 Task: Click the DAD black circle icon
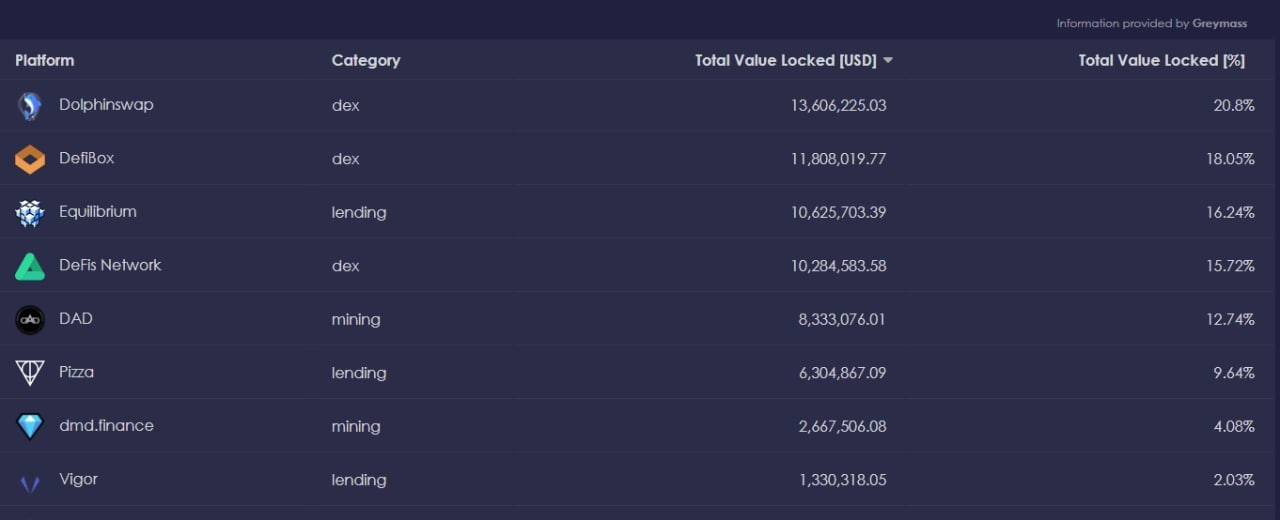(x=30, y=320)
